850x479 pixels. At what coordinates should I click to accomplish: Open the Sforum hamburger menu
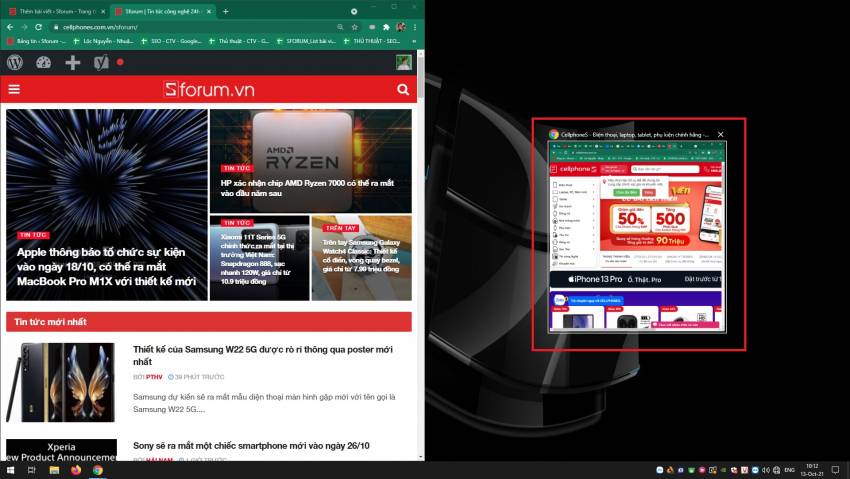[x=14, y=89]
